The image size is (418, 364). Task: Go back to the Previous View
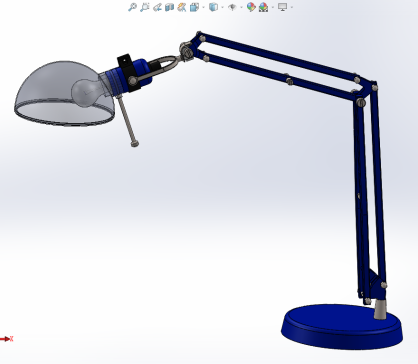(x=157, y=7)
